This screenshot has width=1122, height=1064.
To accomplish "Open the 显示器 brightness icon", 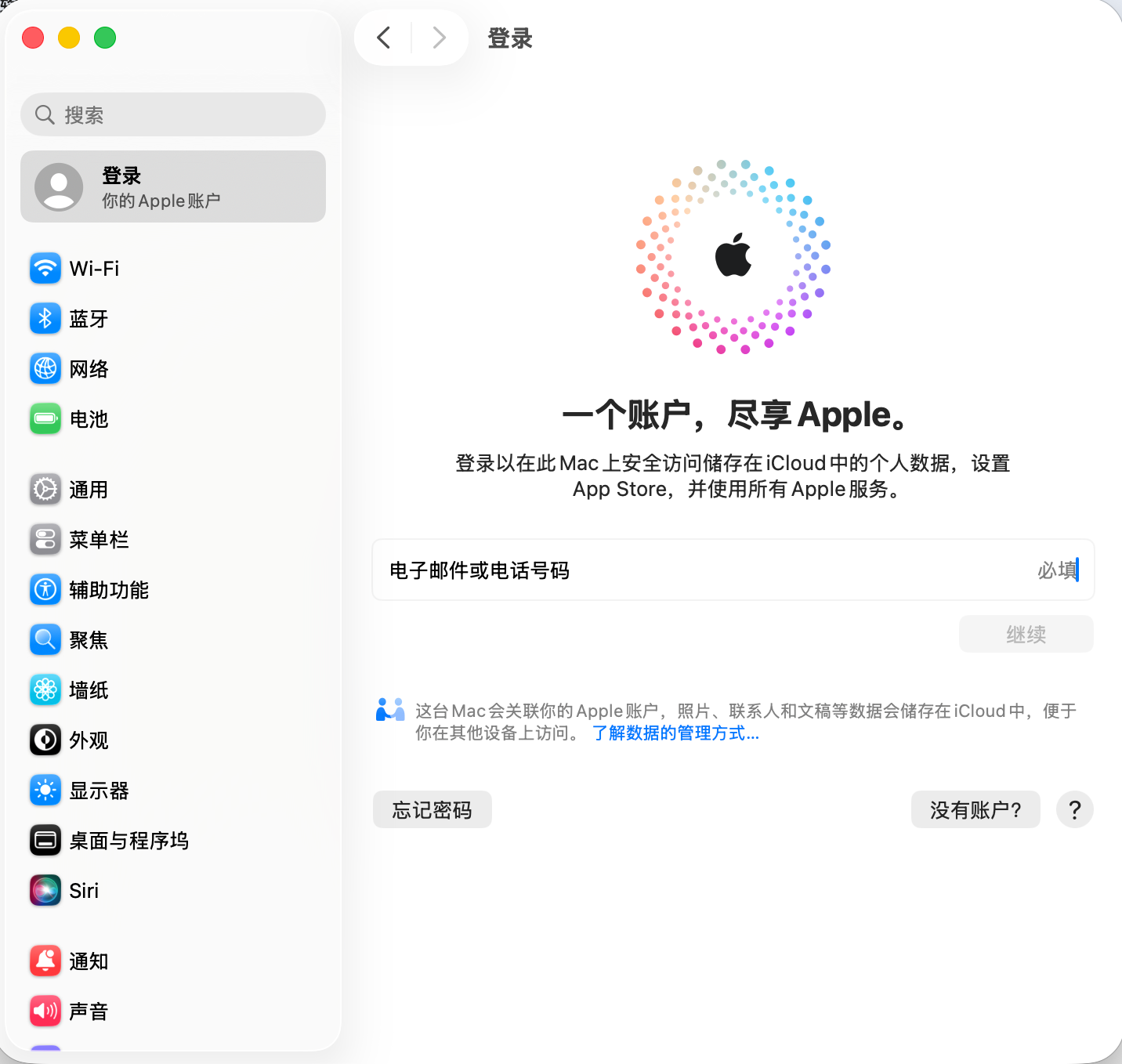I will pos(45,791).
